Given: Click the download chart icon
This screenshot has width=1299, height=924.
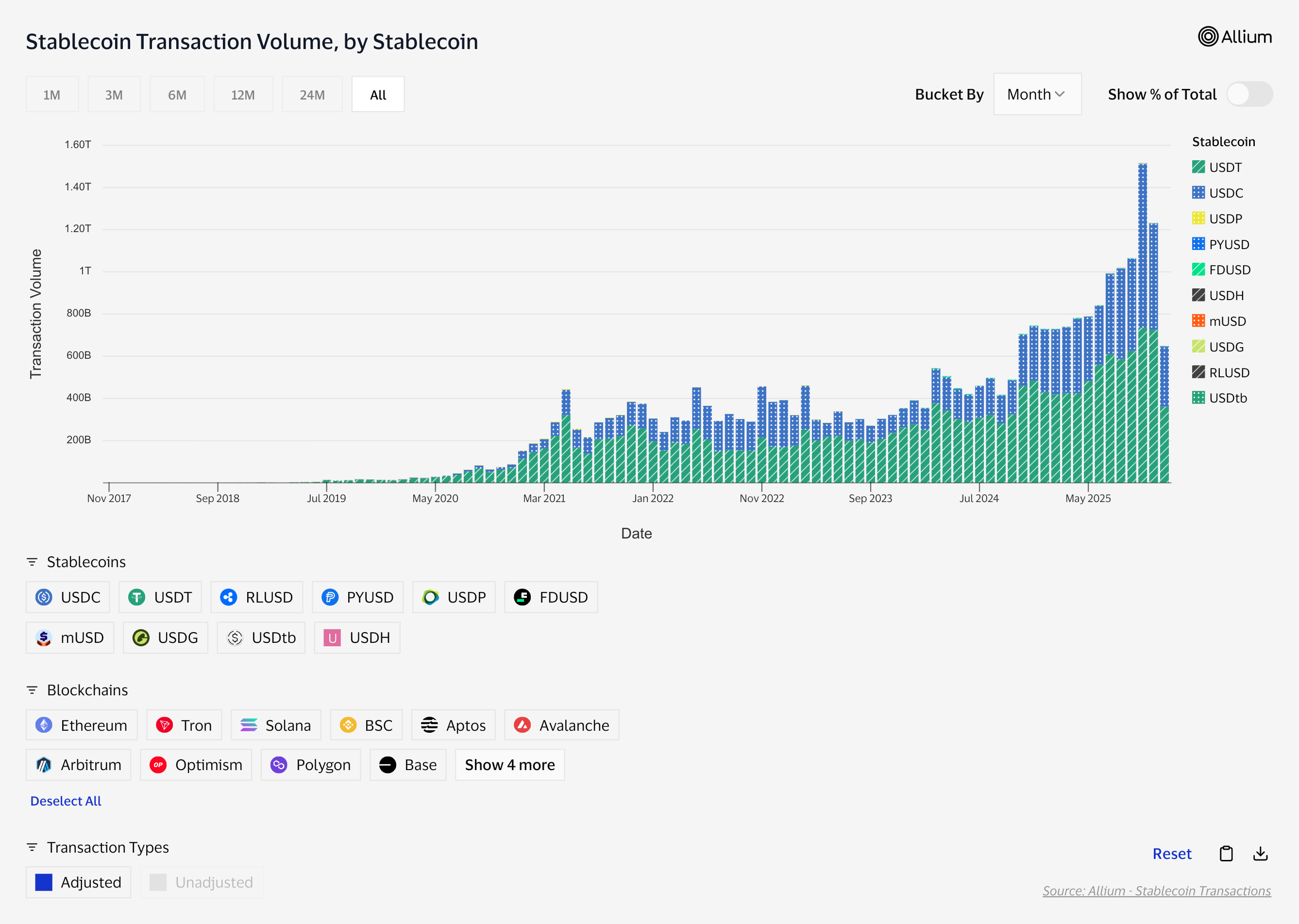Looking at the screenshot, I should (x=1260, y=854).
